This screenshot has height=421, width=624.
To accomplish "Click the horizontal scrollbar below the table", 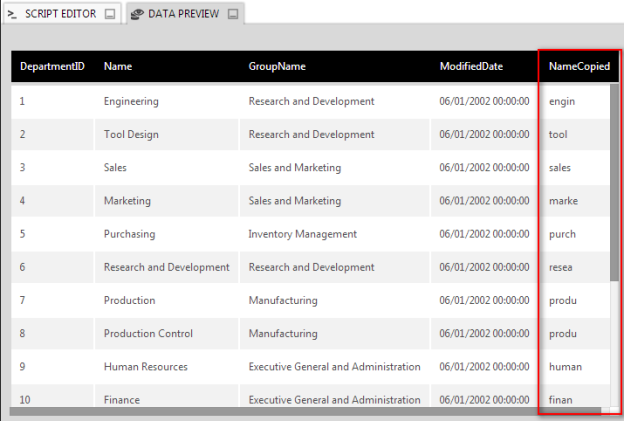I will coord(300,410).
